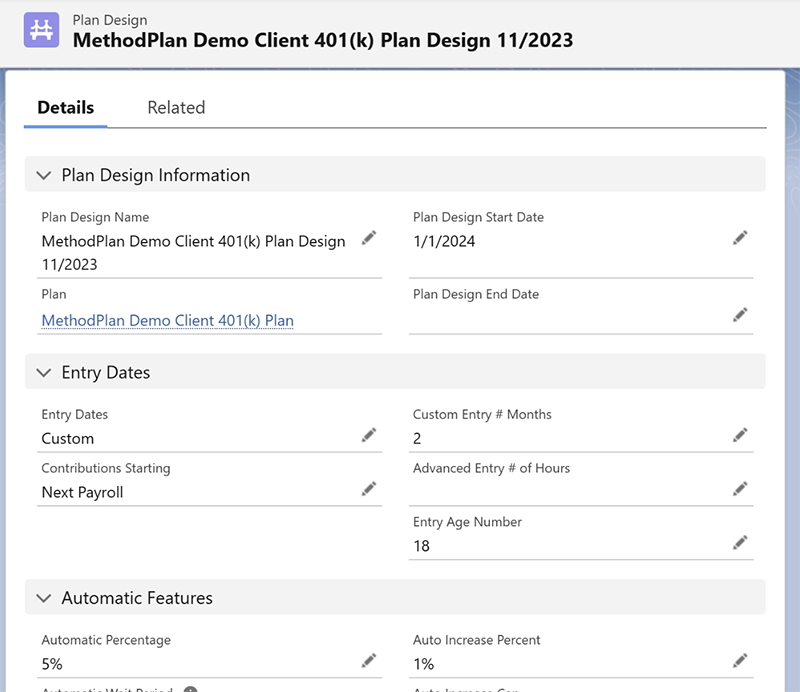Click edit pencil next to Entry Dates
Viewport: 800px width, 692px height.
[x=369, y=434]
